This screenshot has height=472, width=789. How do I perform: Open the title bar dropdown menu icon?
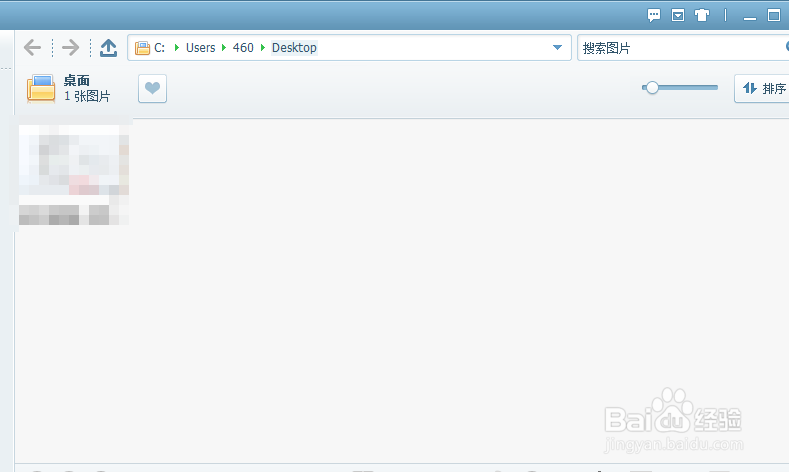678,15
